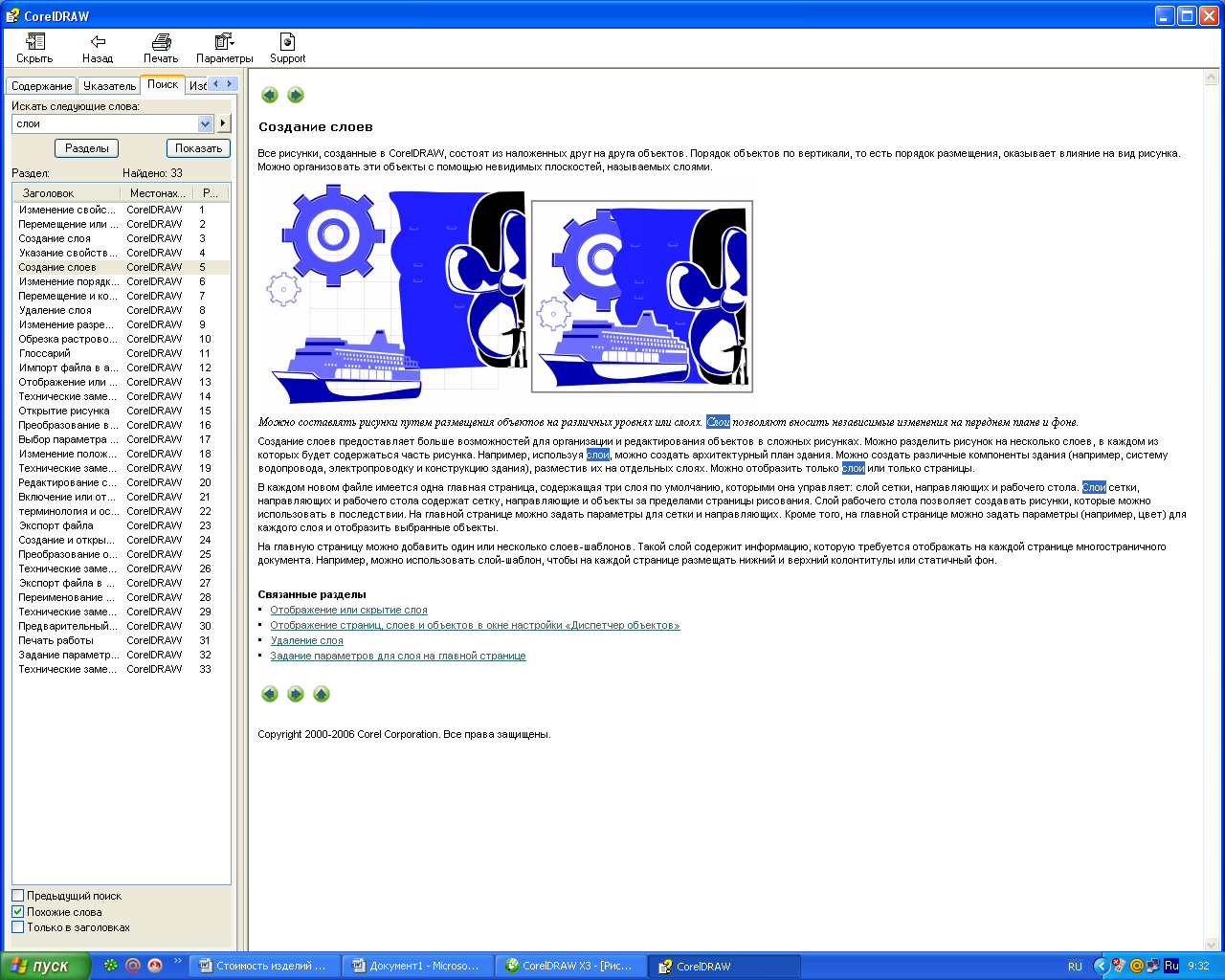Screen dimensions: 1225x980
Task: Select result Указание свойств row 4
Action: click(x=121, y=253)
